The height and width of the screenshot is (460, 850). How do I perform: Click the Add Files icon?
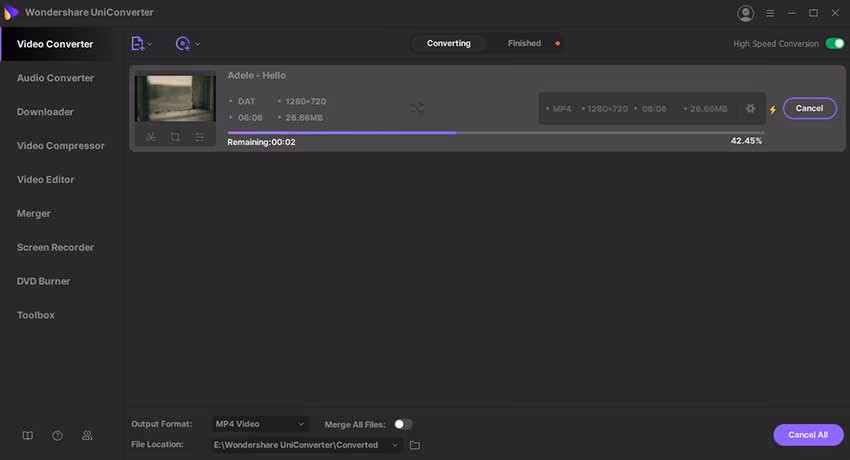[x=137, y=44]
